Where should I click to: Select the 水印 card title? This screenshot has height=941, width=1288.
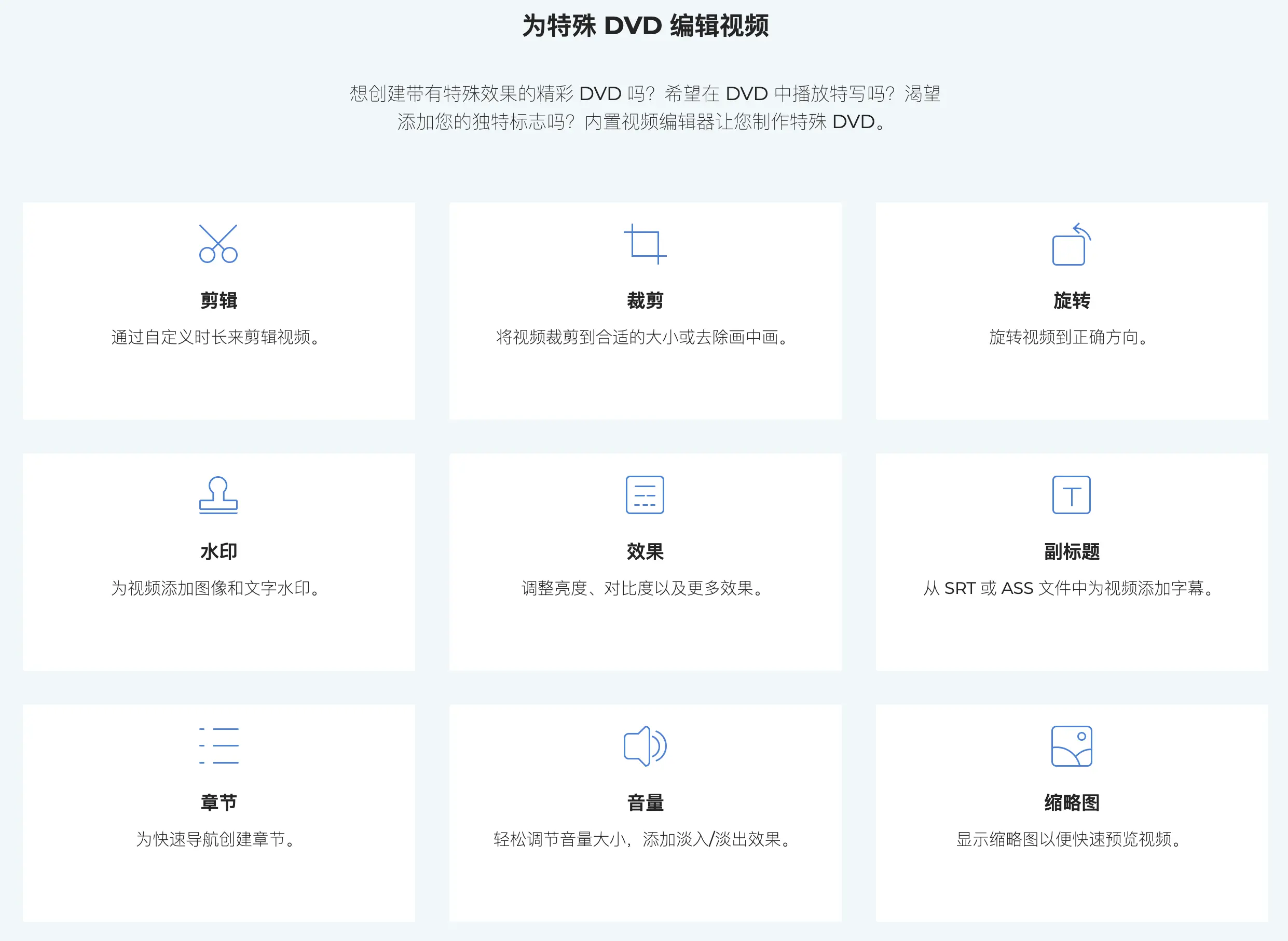218,551
